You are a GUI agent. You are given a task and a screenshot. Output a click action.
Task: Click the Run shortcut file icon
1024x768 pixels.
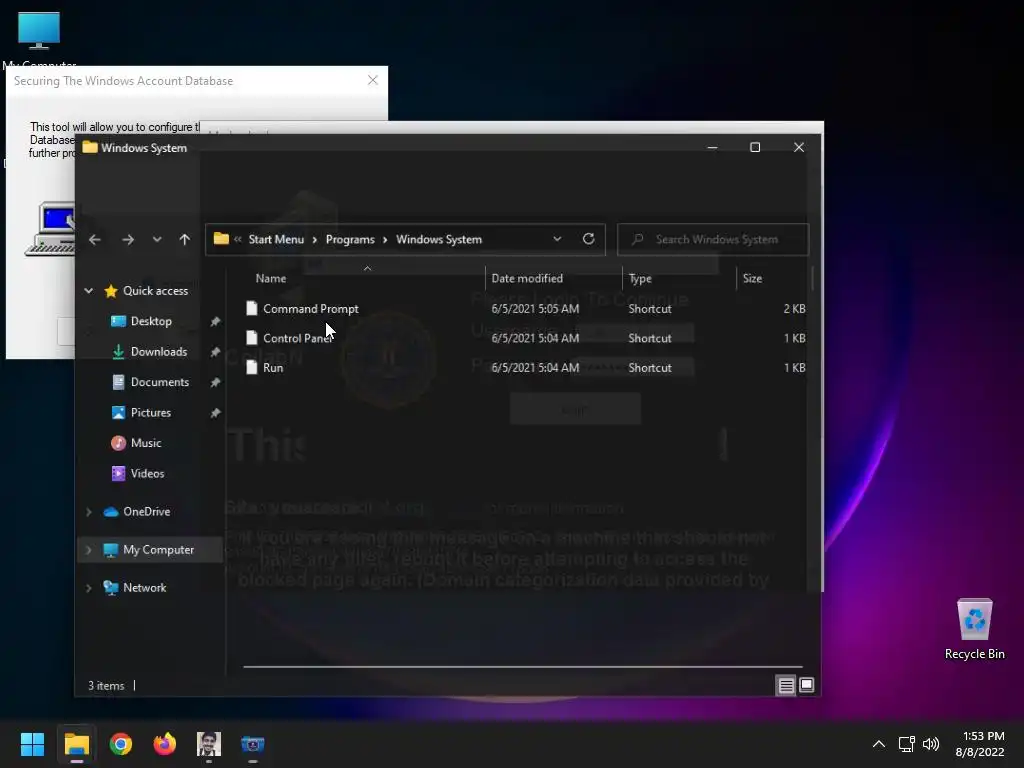click(251, 367)
